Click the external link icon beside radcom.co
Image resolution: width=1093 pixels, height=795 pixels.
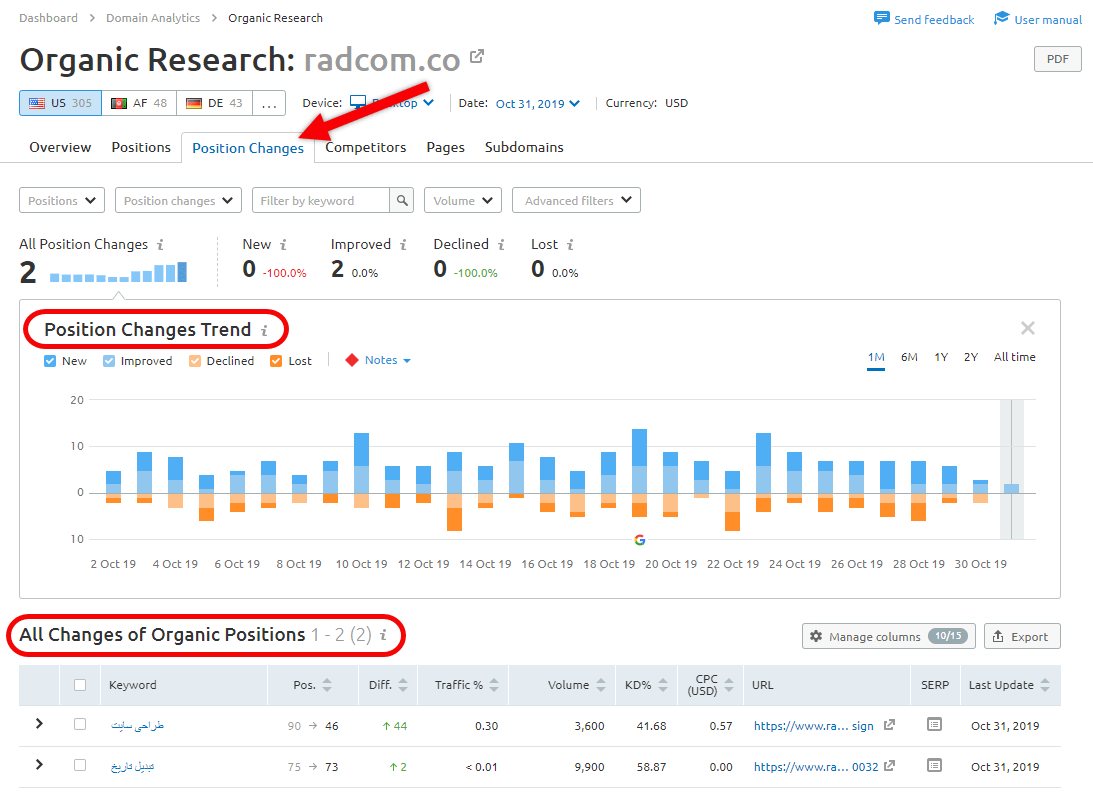tap(477, 57)
